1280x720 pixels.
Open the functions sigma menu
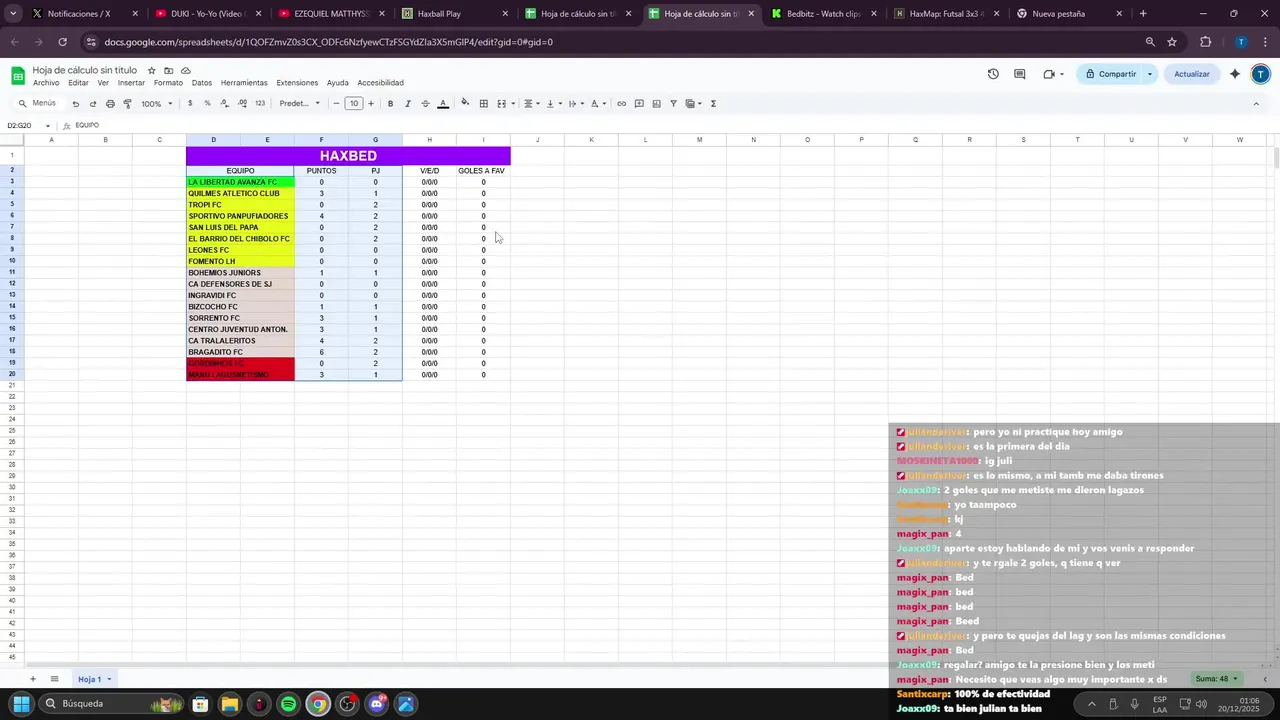point(713,104)
